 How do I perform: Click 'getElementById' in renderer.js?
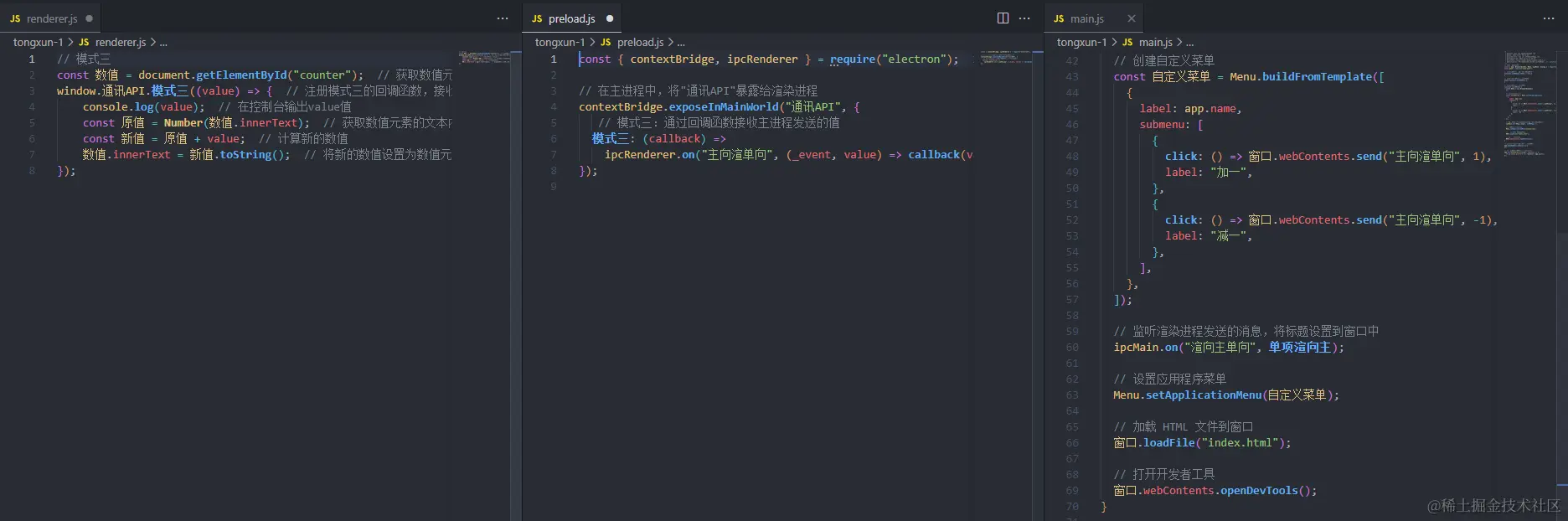coord(241,75)
